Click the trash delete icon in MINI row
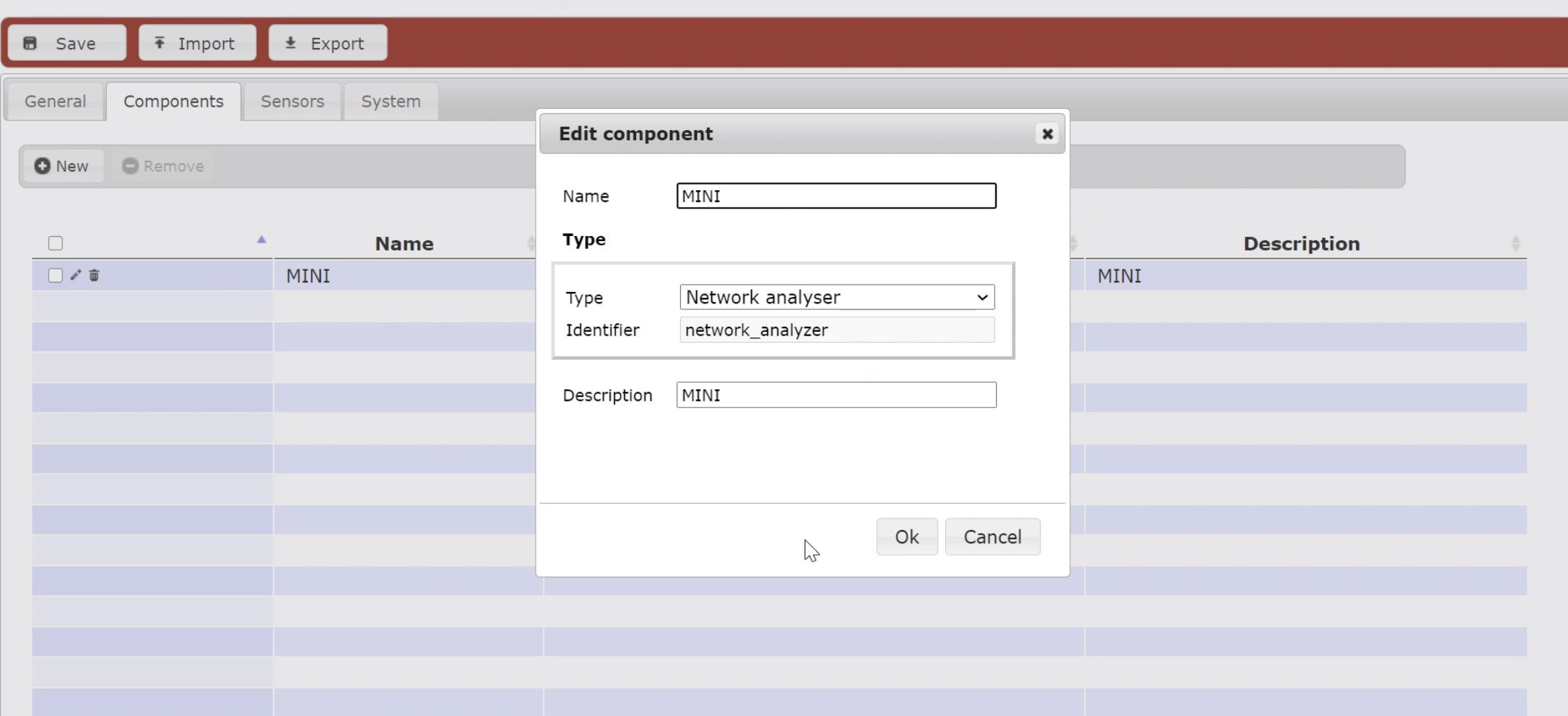Screen dimensions: 1568x716 94,275
